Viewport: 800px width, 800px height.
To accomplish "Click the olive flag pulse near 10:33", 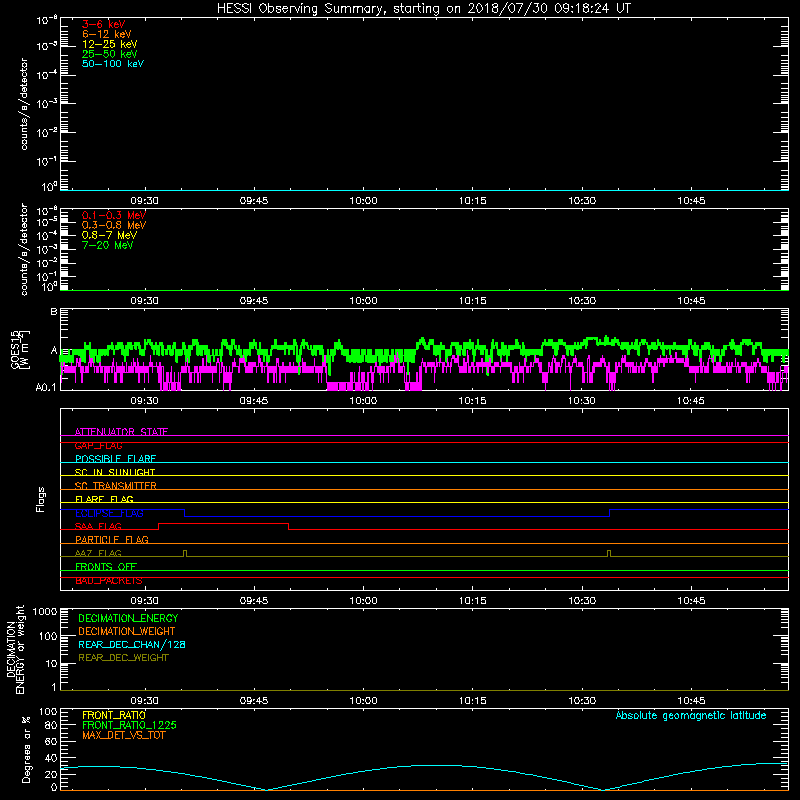I will [609, 554].
